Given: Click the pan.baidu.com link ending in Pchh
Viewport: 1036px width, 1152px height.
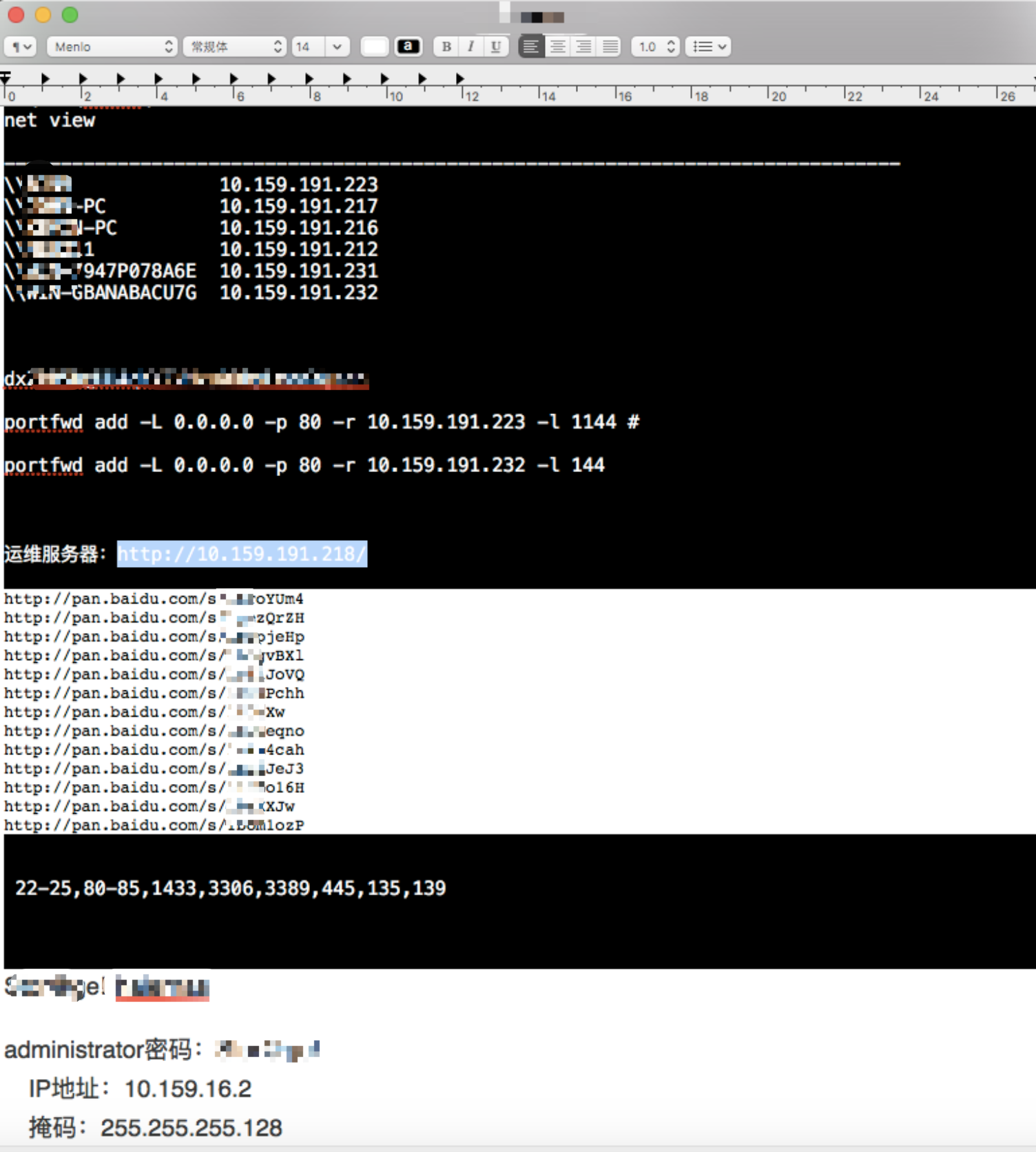Looking at the screenshot, I should [x=154, y=693].
